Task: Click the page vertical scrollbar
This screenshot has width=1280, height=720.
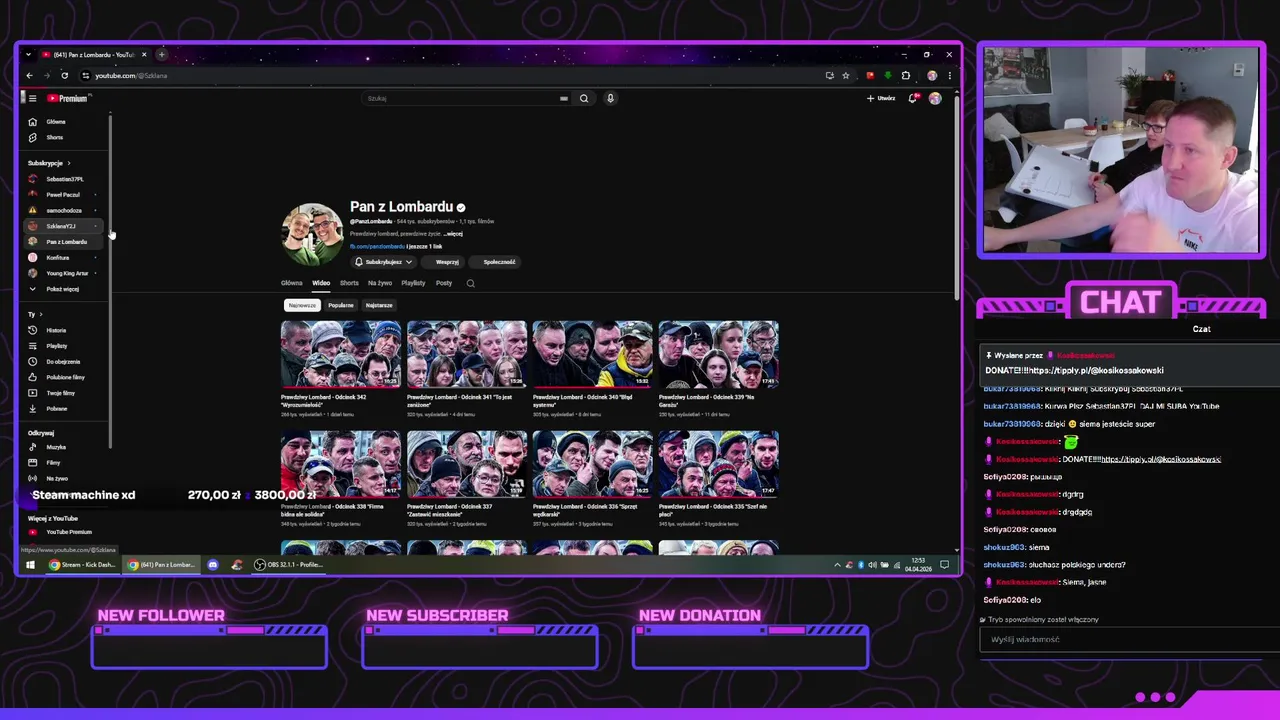Action: (957, 200)
